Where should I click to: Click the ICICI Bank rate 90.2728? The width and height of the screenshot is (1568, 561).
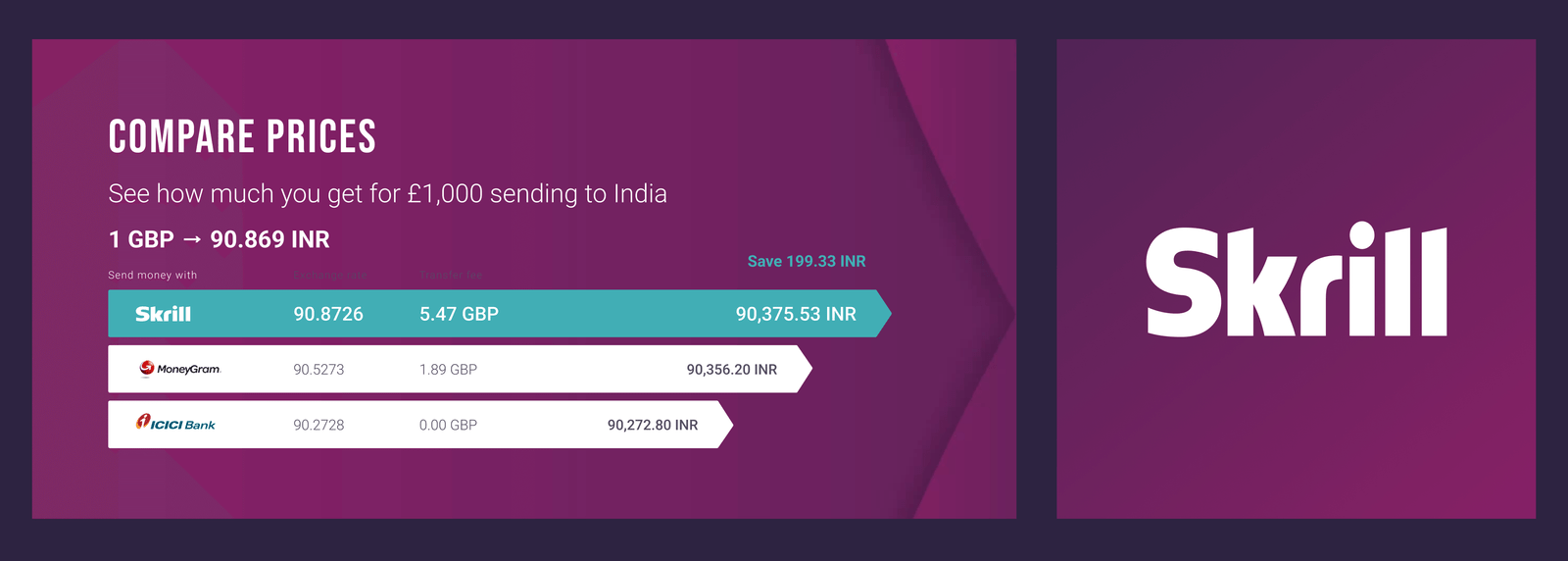coord(318,425)
